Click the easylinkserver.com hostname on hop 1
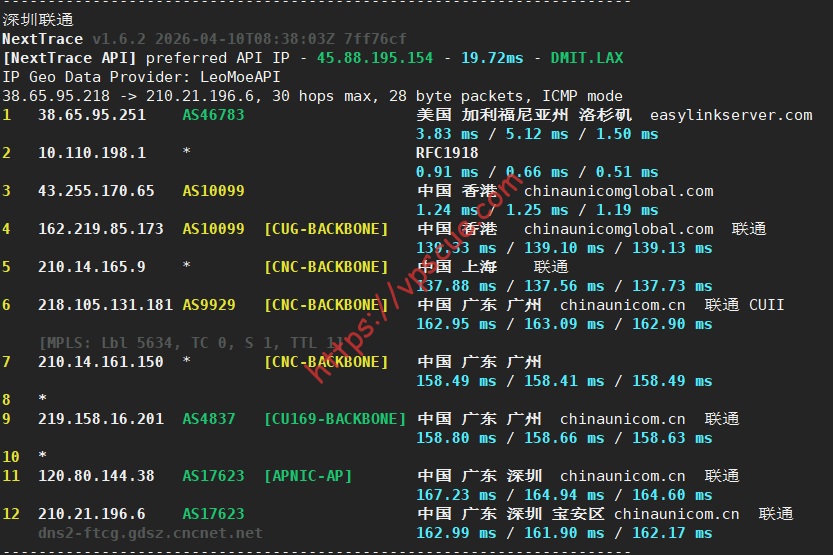 pyautogui.click(x=731, y=115)
